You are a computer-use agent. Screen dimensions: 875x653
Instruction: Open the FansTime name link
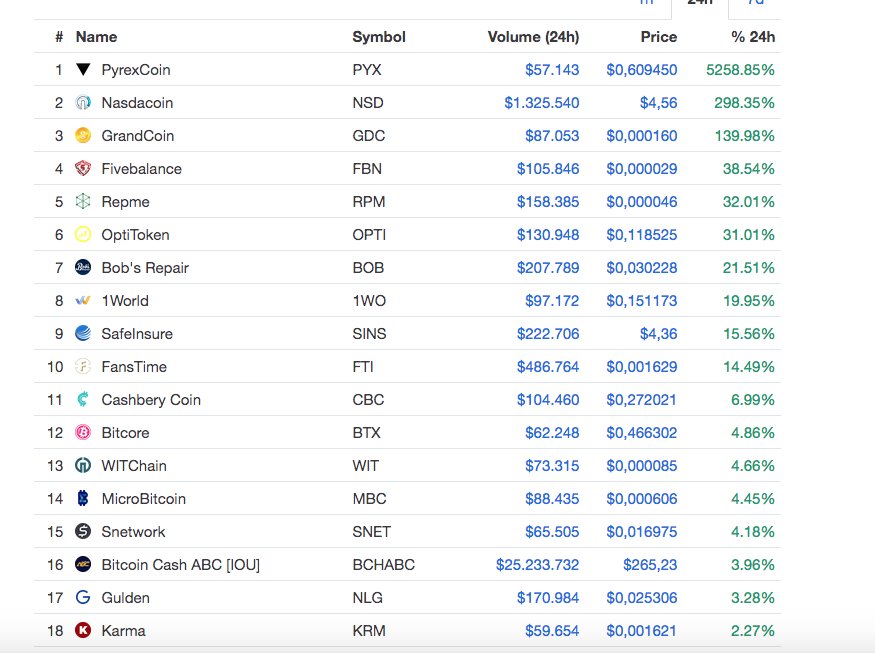pos(134,367)
